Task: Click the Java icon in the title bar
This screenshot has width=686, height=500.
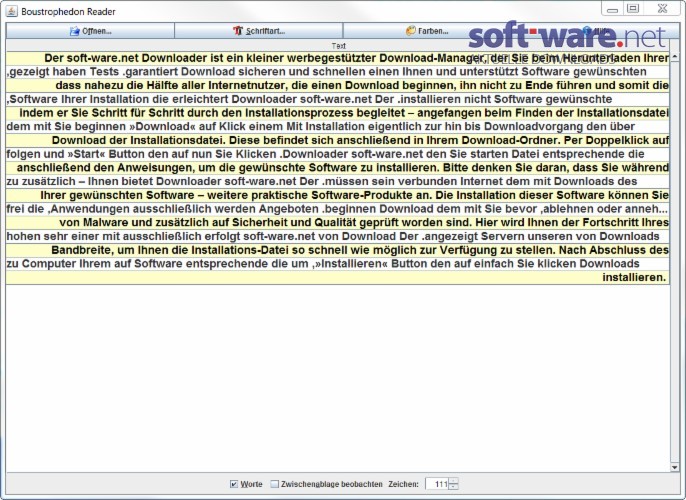Action: tap(11, 11)
